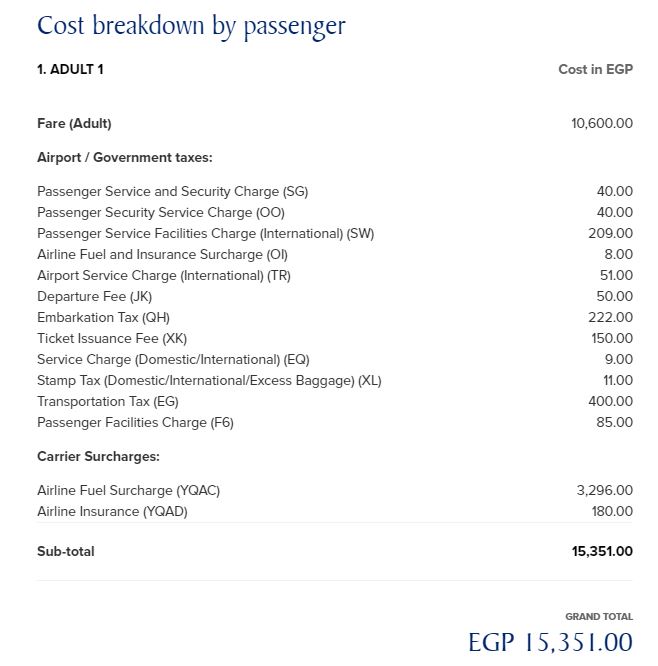
Task: Click the 'Airport / Government taxes:' section heading
Action: click(x=125, y=157)
